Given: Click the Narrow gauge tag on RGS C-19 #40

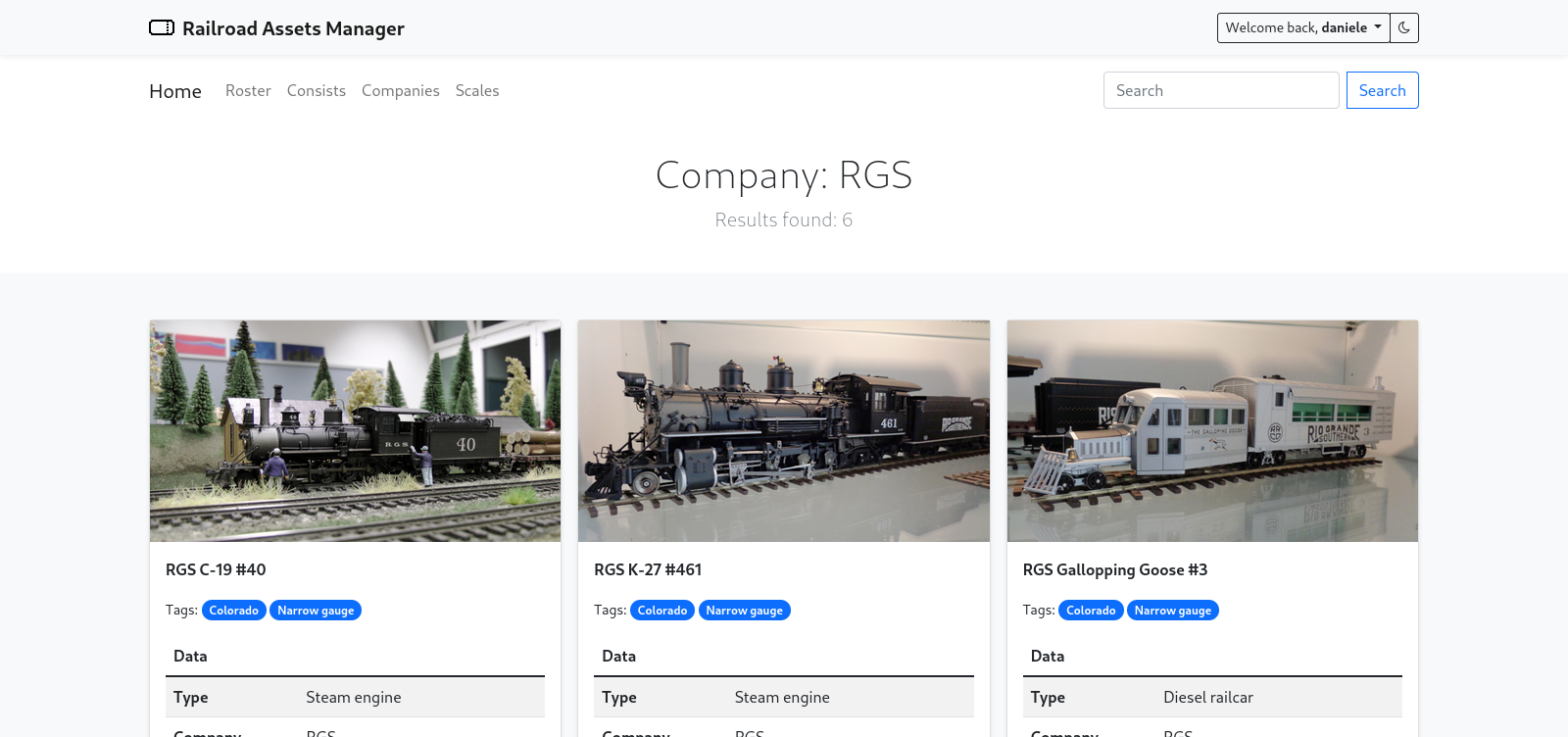Looking at the screenshot, I should [x=316, y=611].
